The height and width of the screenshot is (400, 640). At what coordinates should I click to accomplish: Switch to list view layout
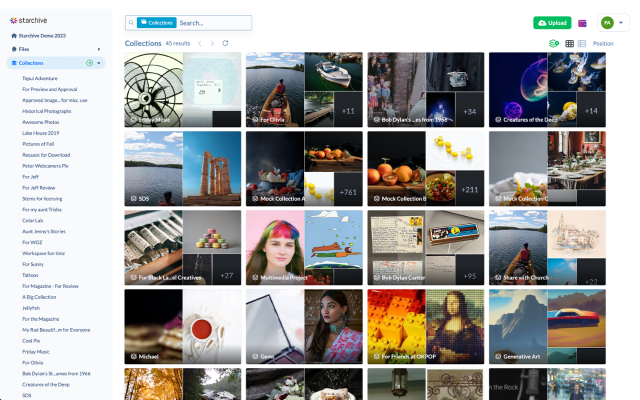581,44
